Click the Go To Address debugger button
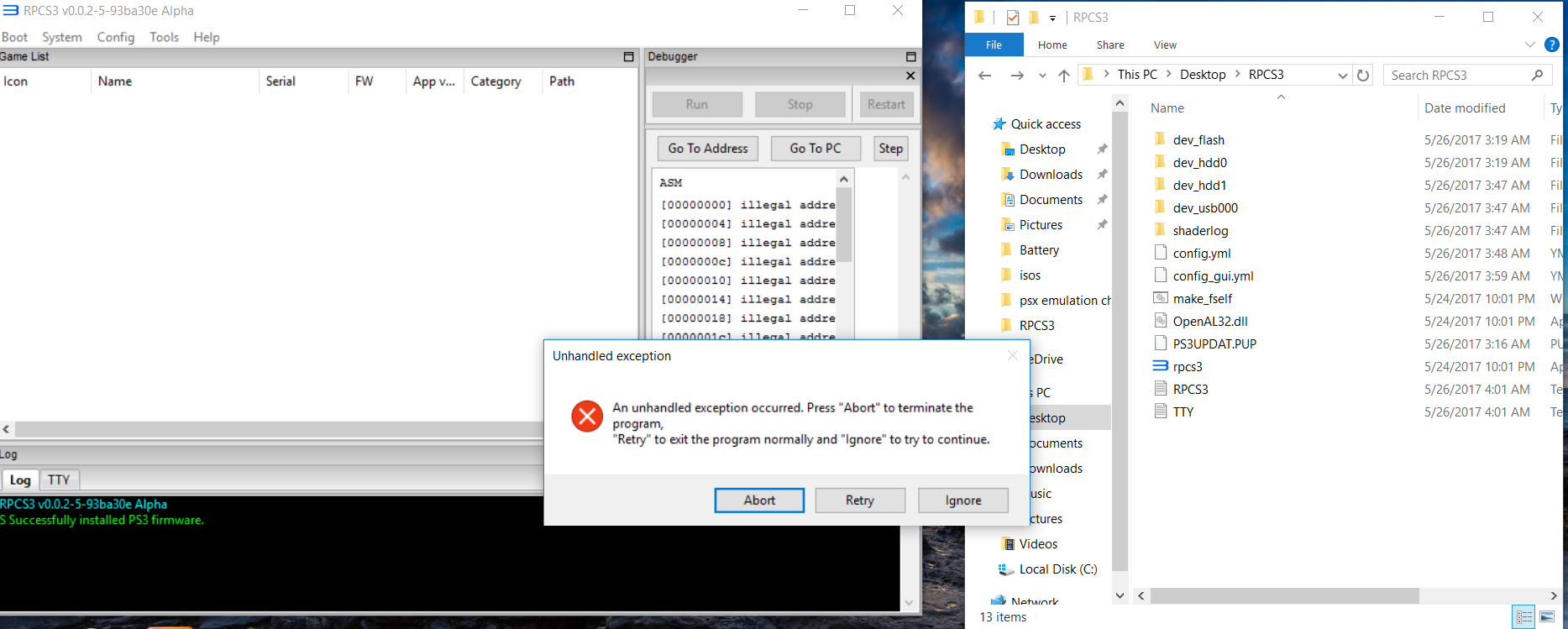 pos(708,148)
